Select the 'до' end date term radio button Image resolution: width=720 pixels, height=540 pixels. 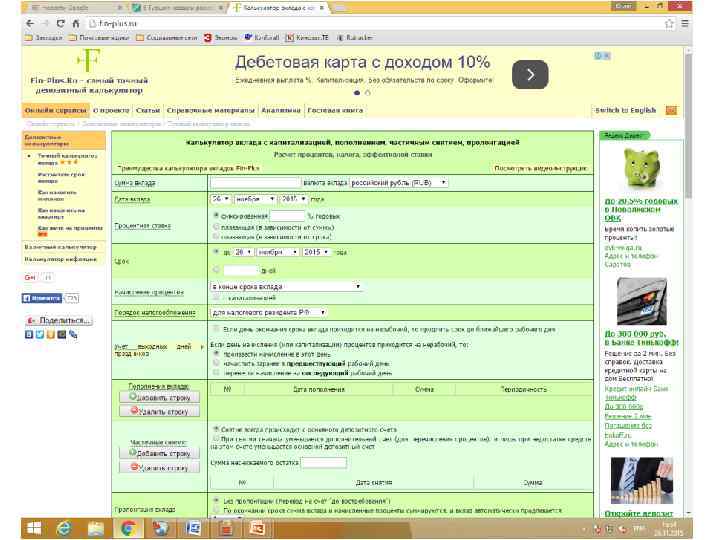click(x=216, y=252)
